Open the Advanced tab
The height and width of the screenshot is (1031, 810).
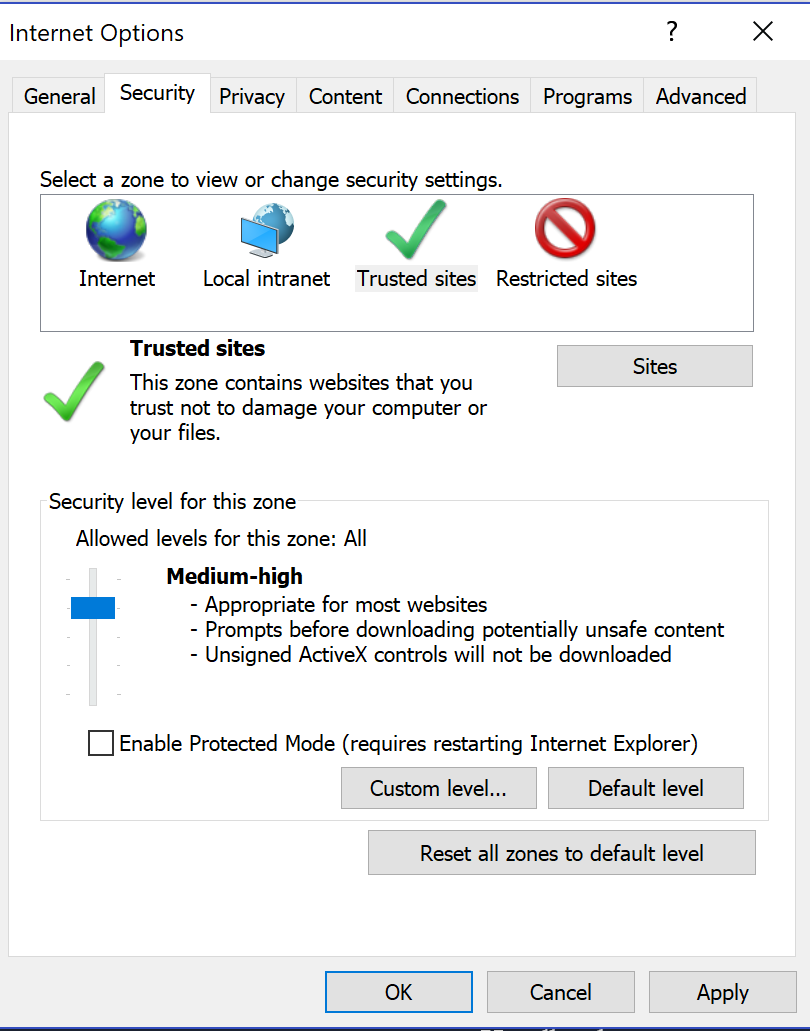701,97
